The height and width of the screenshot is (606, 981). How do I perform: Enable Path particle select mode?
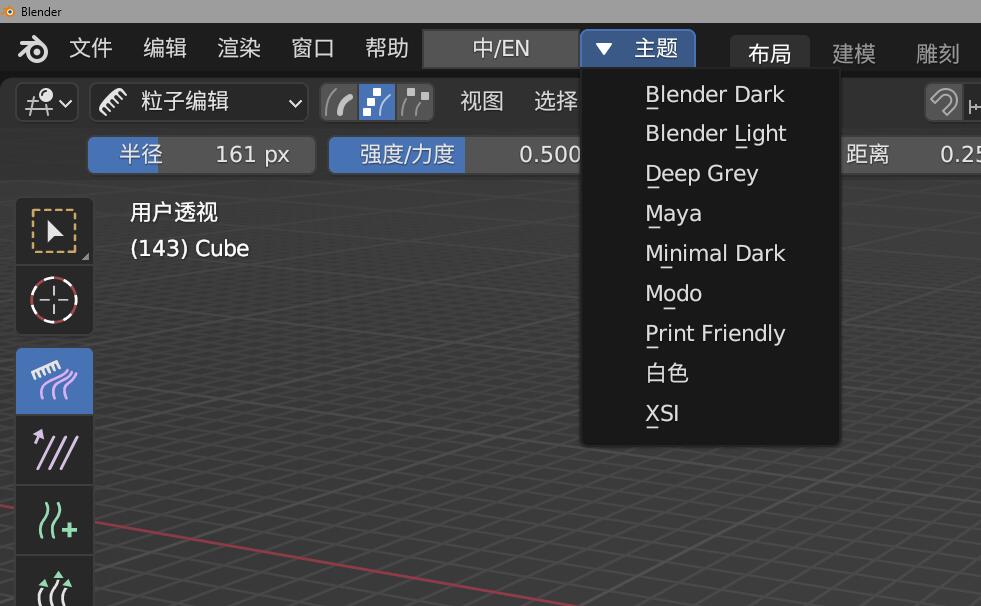[x=340, y=102]
